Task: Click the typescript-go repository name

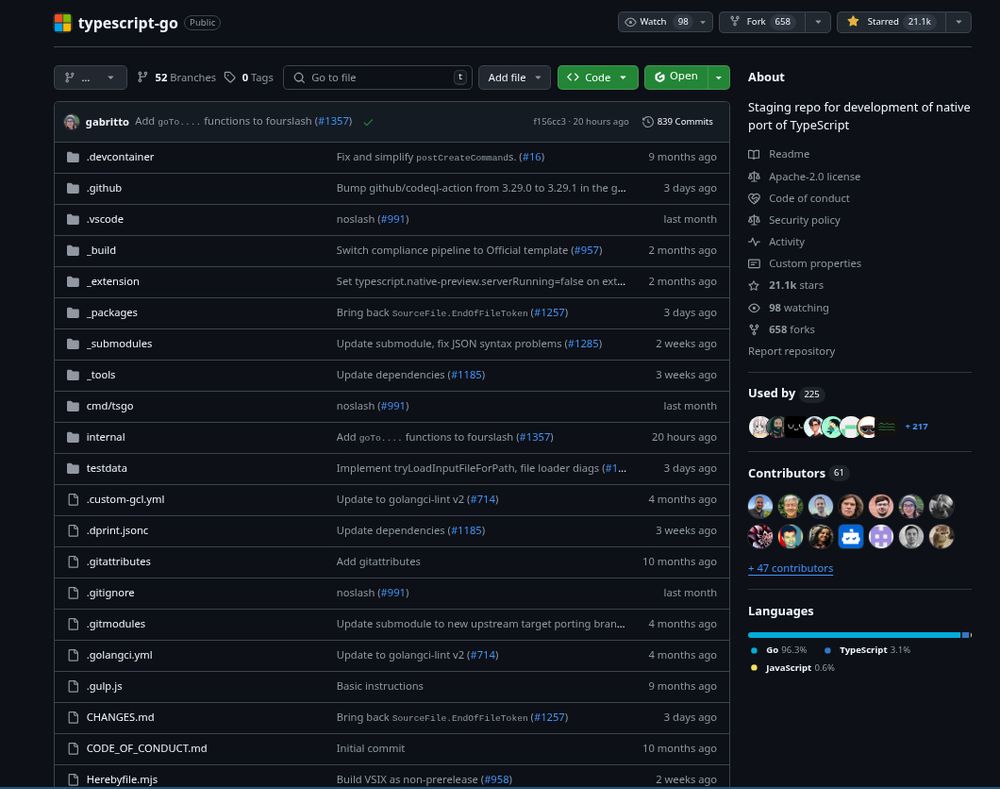Action: (x=128, y=23)
